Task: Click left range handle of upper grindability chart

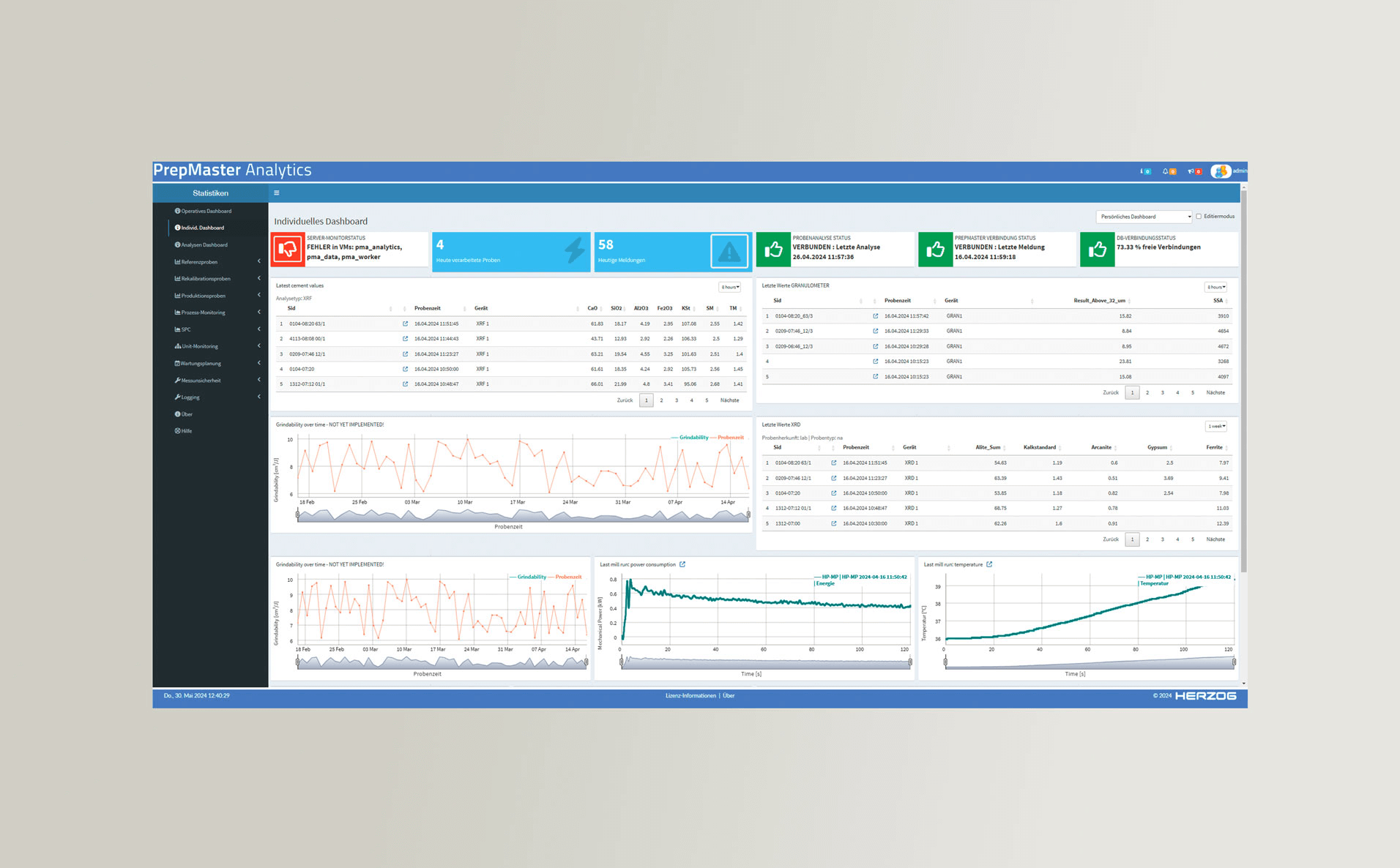Action: tap(297, 515)
